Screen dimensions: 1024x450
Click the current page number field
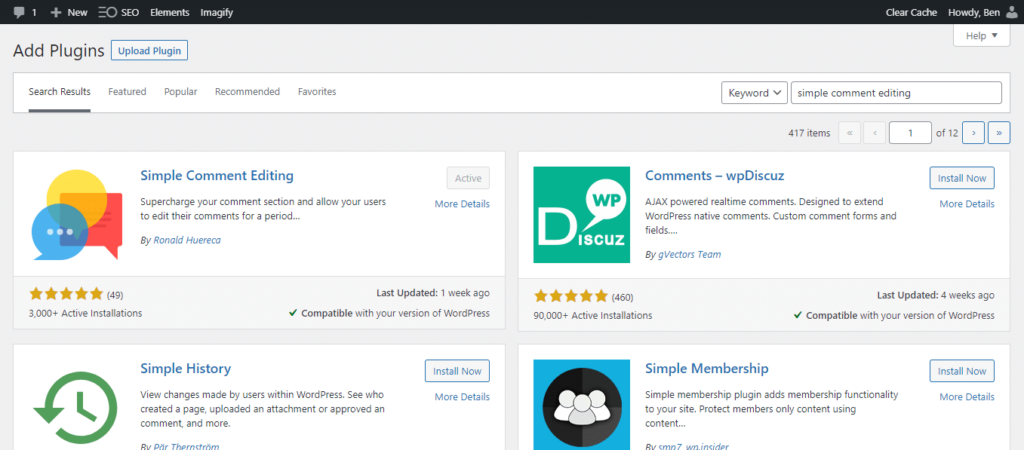pyautogui.click(x=910, y=133)
